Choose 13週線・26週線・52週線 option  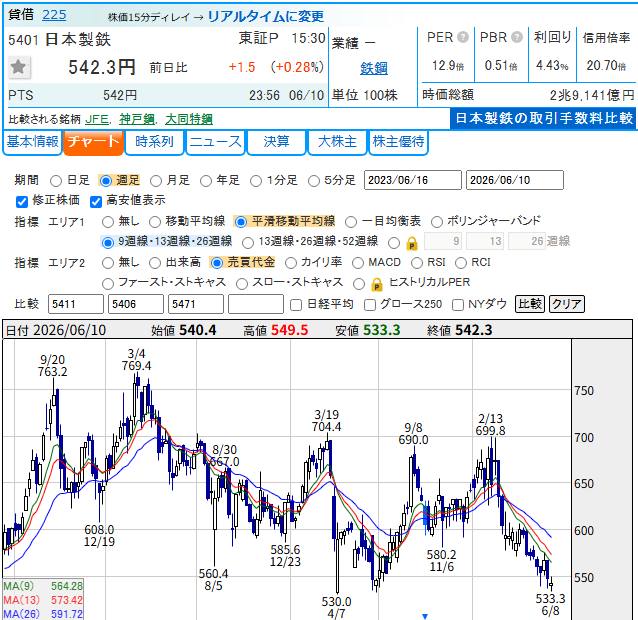[248, 242]
